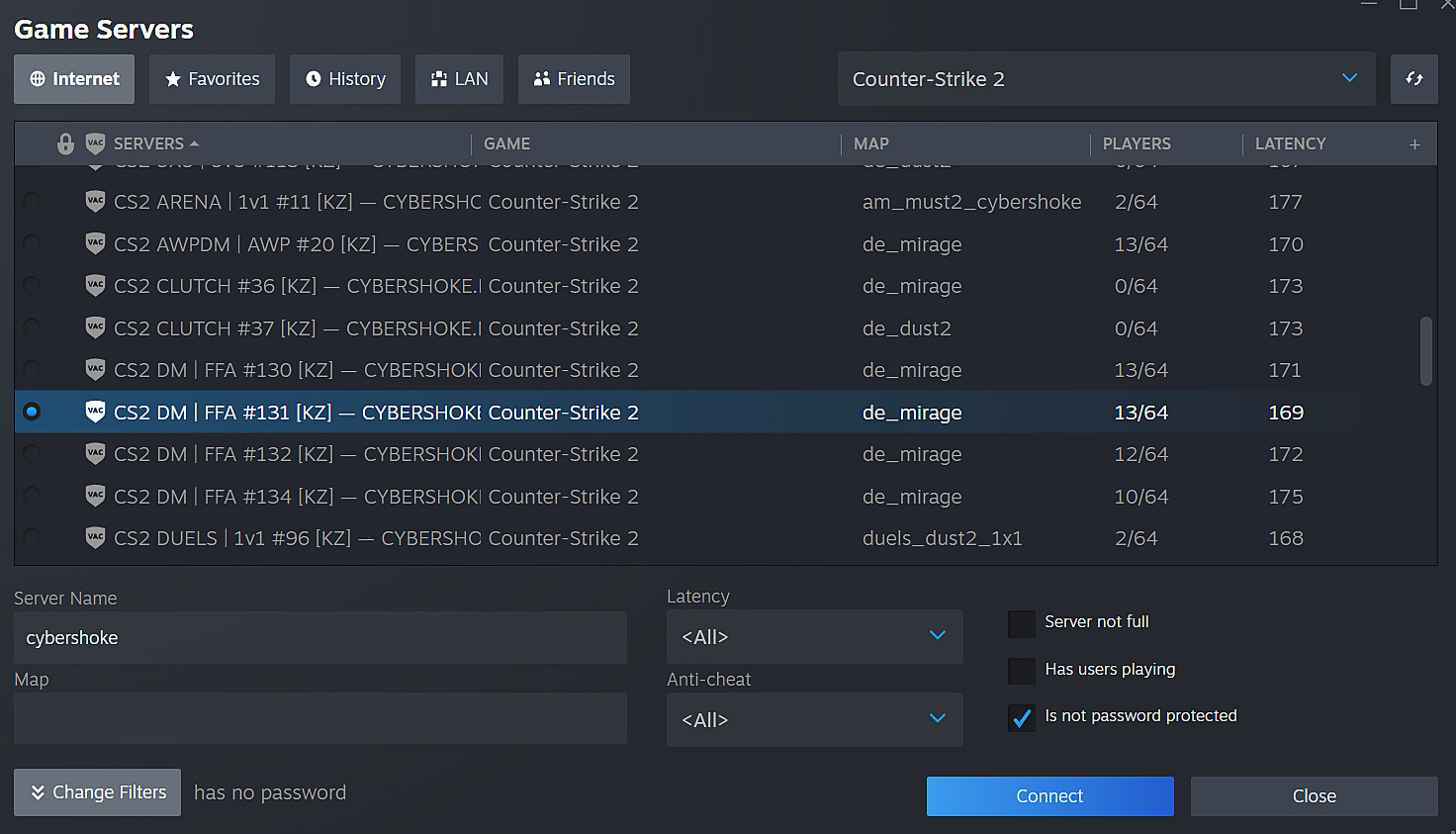Open the Anti-cheat filter dropdown
This screenshot has height=834, width=1456.
813,720
